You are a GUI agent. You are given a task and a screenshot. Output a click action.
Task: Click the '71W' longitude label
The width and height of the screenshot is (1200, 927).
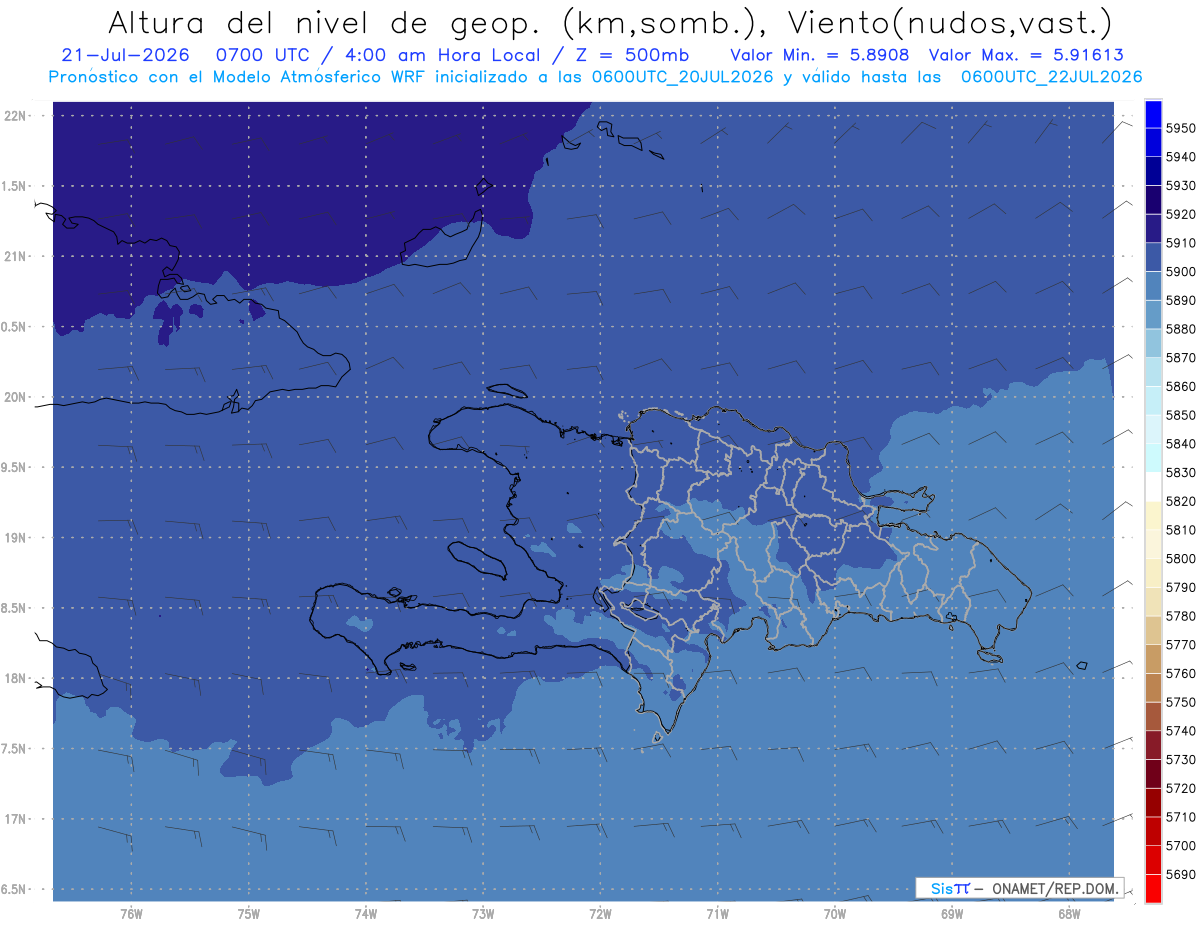click(717, 913)
